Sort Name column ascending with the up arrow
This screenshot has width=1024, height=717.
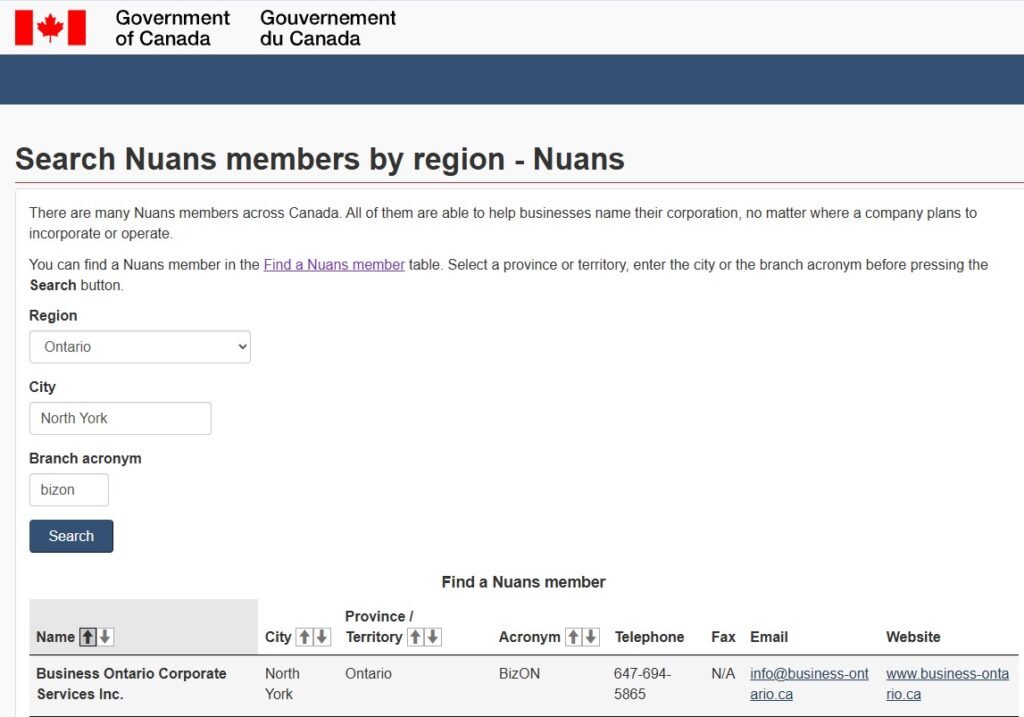(x=88, y=637)
